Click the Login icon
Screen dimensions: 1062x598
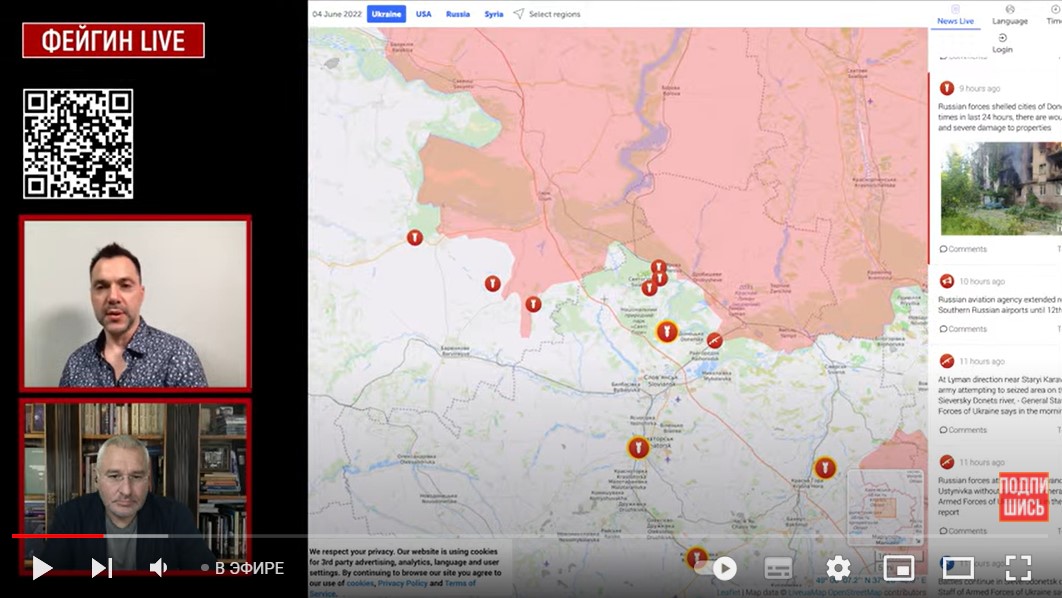click(x=1002, y=43)
